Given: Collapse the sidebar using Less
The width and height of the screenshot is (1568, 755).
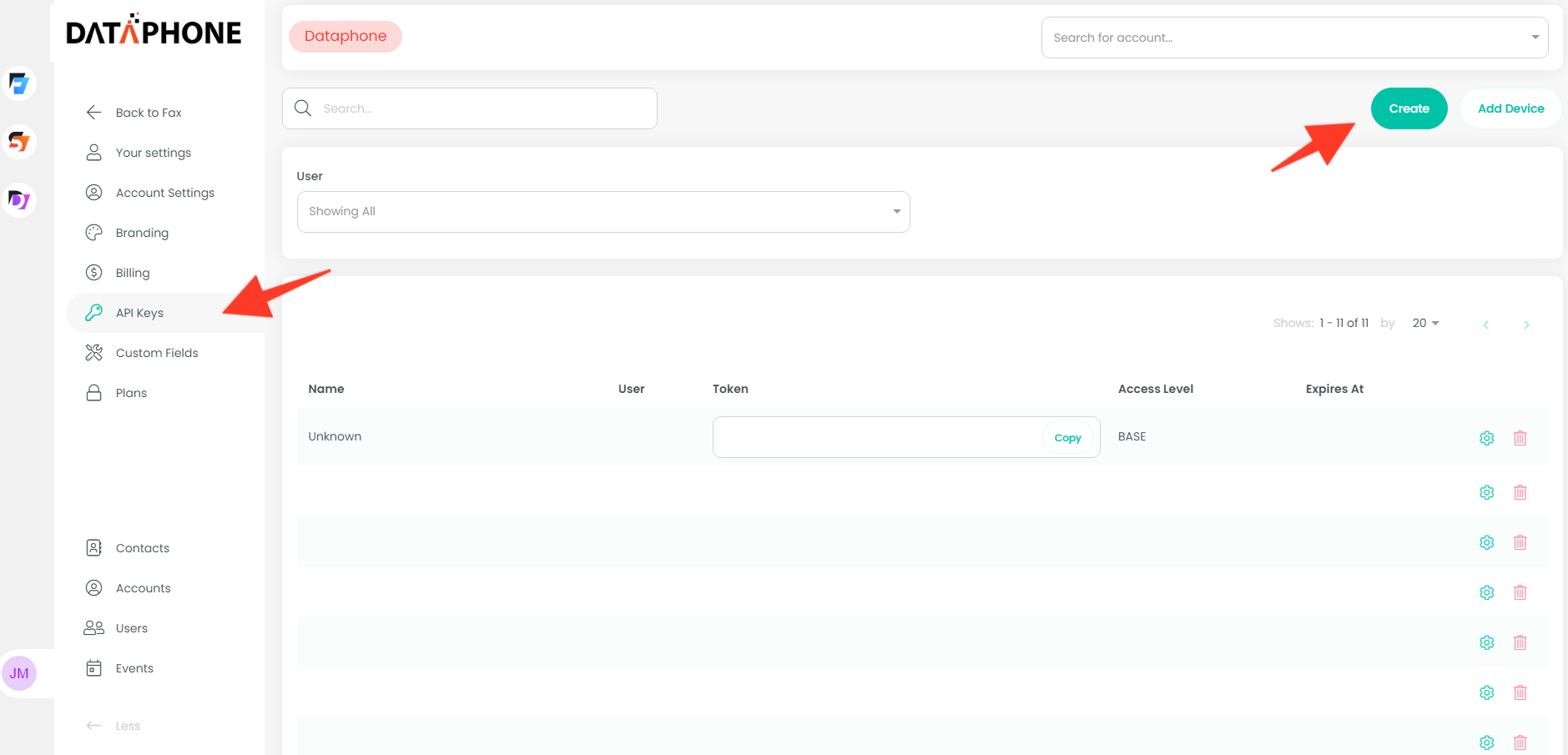Looking at the screenshot, I should 127,726.
